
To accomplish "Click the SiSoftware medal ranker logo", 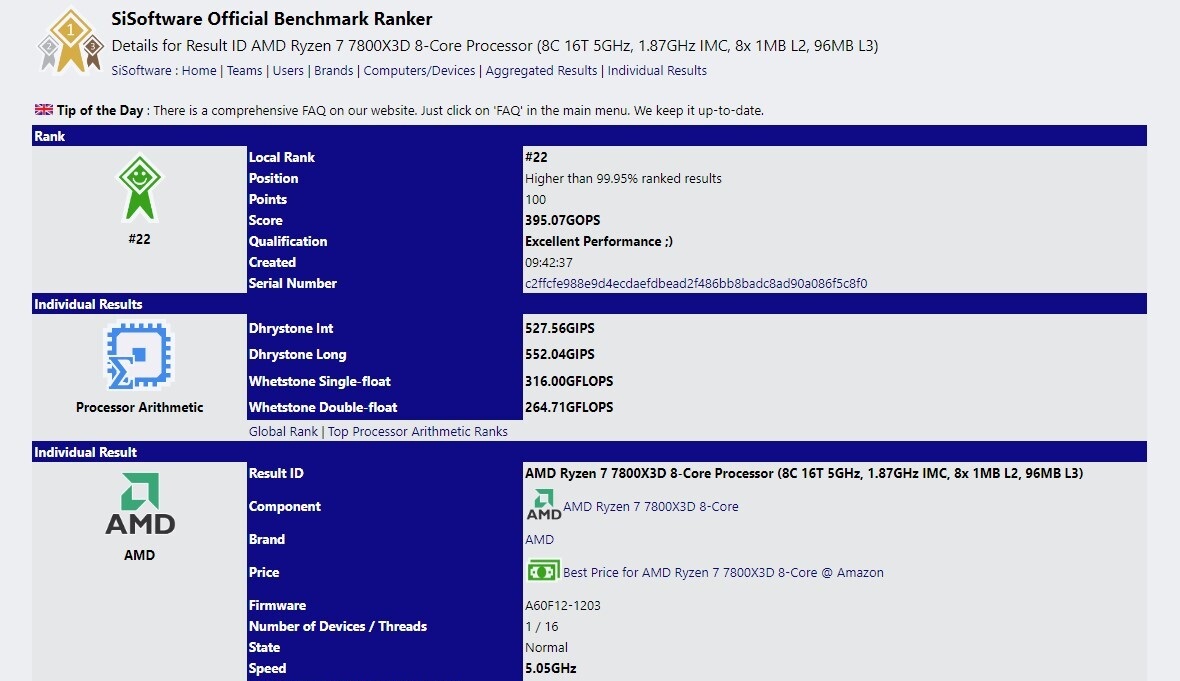I will [71, 40].
